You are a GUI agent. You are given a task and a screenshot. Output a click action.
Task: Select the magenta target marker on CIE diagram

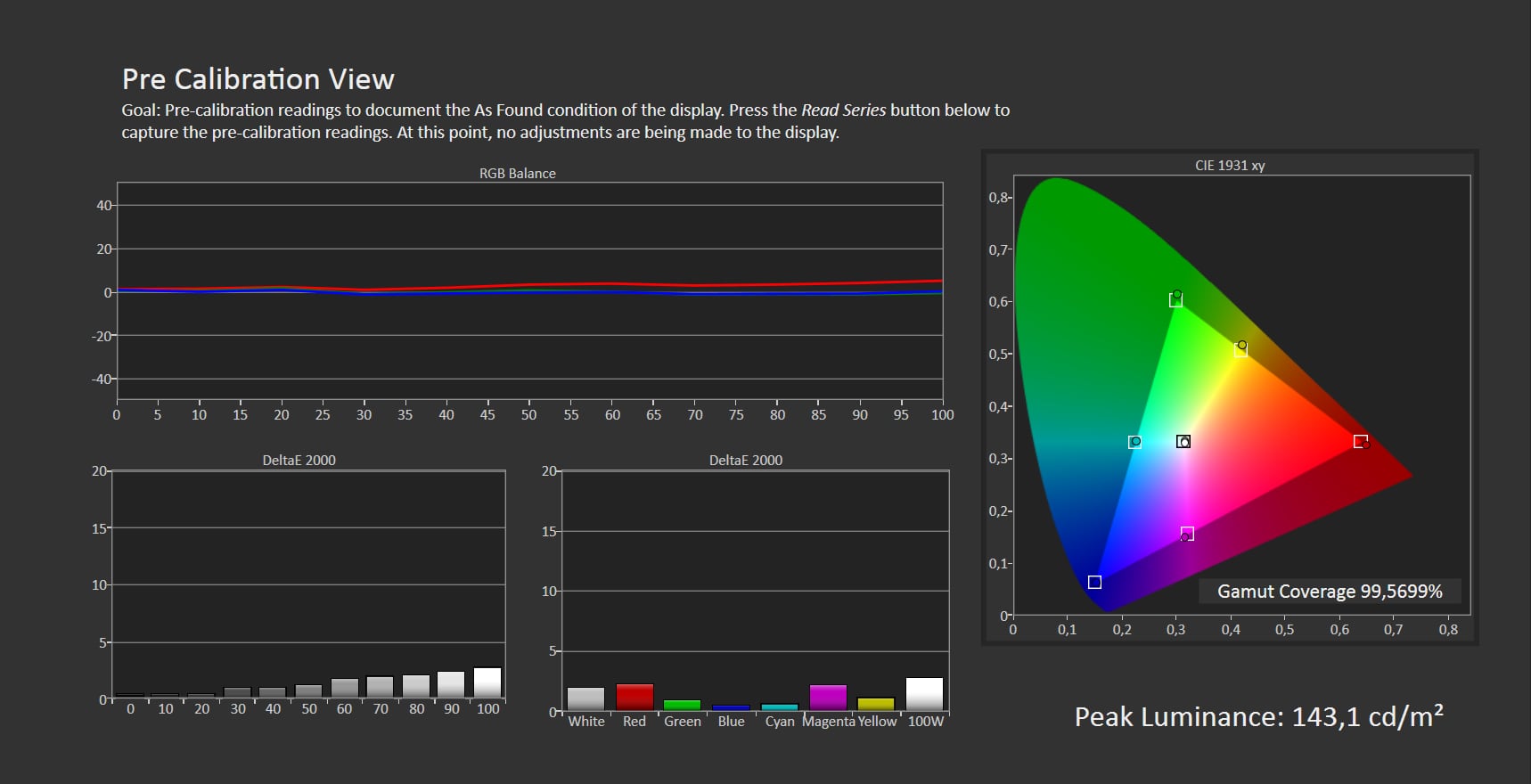click(x=1187, y=534)
